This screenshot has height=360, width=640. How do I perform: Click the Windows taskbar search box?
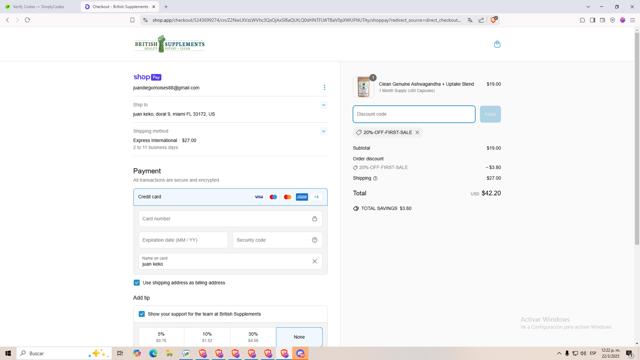63,353
